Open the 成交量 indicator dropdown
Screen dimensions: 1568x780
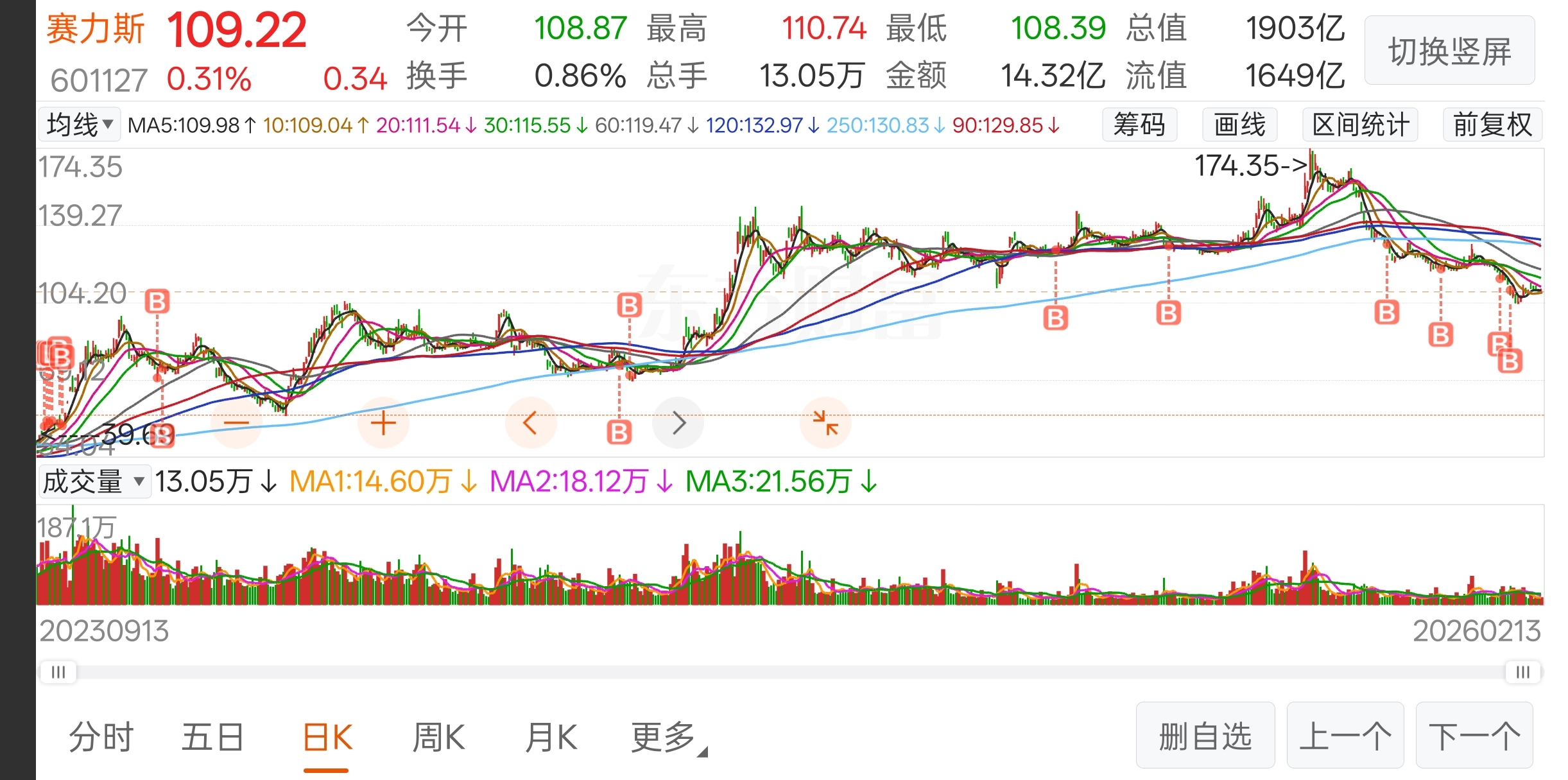(x=94, y=481)
